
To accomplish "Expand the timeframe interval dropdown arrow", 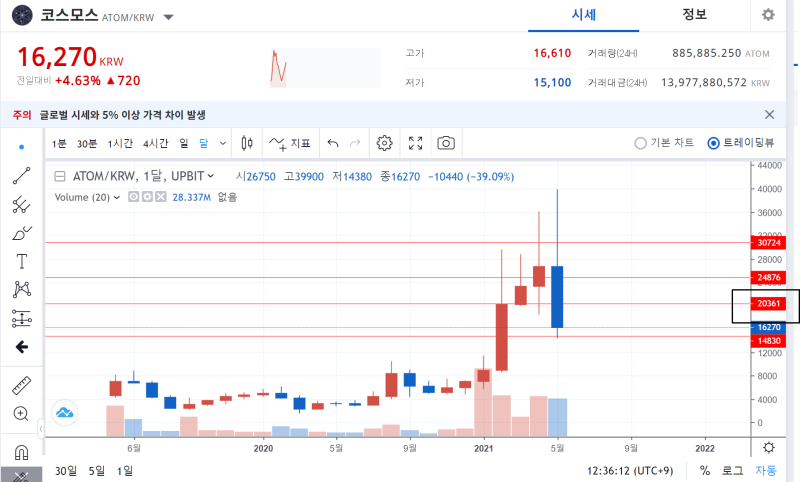I will click(x=223, y=144).
